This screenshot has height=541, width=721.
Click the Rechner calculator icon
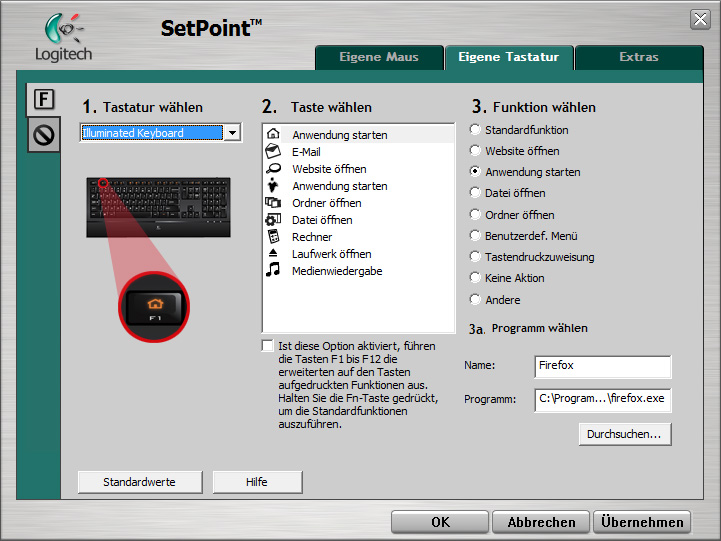point(273,236)
